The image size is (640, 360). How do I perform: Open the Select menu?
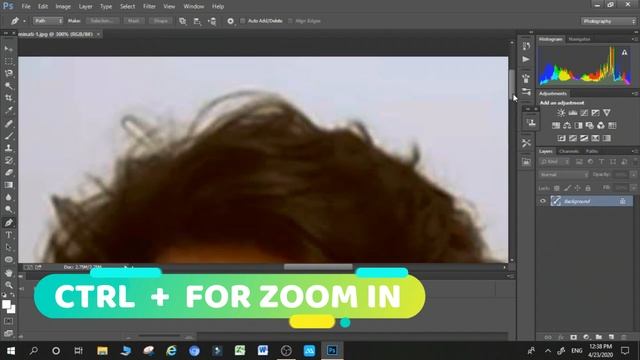click(x=127, y=7)
